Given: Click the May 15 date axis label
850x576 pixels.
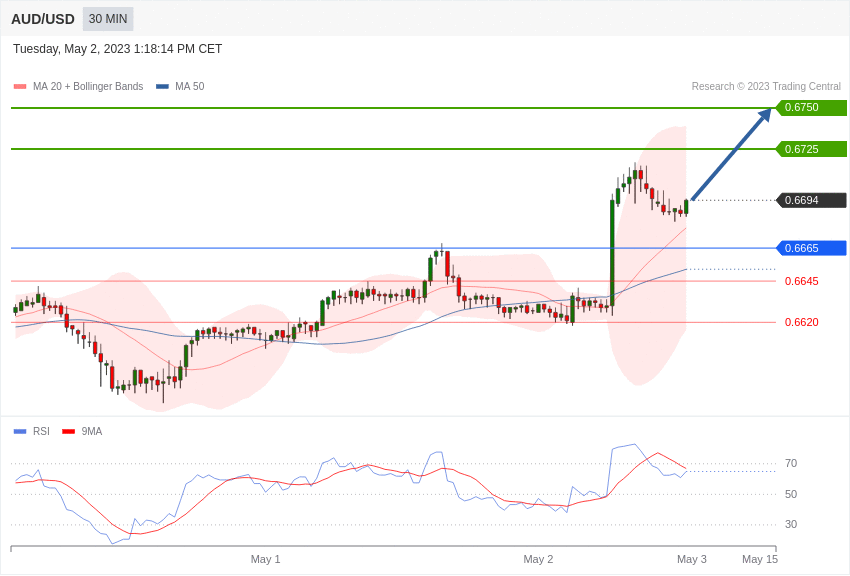Looking at the screenshot, I should pyautogui.click(x=760, y=559).
